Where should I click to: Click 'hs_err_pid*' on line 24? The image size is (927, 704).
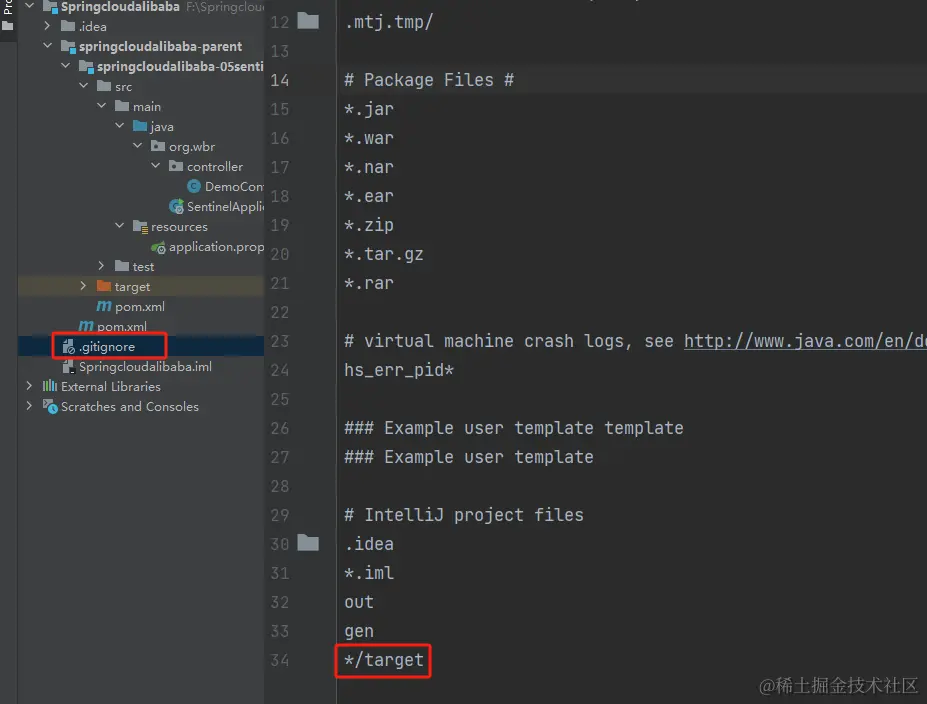(399, 370)
